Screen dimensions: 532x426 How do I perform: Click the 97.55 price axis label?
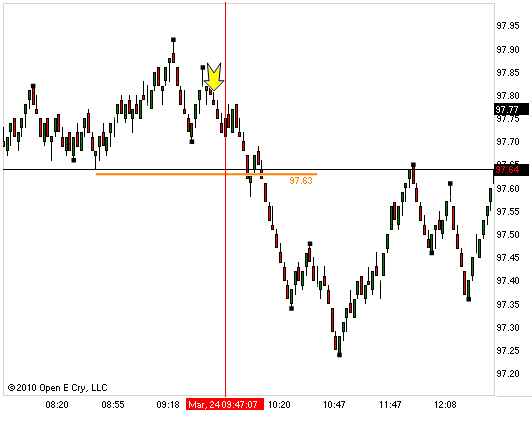(x=508, y=212)
